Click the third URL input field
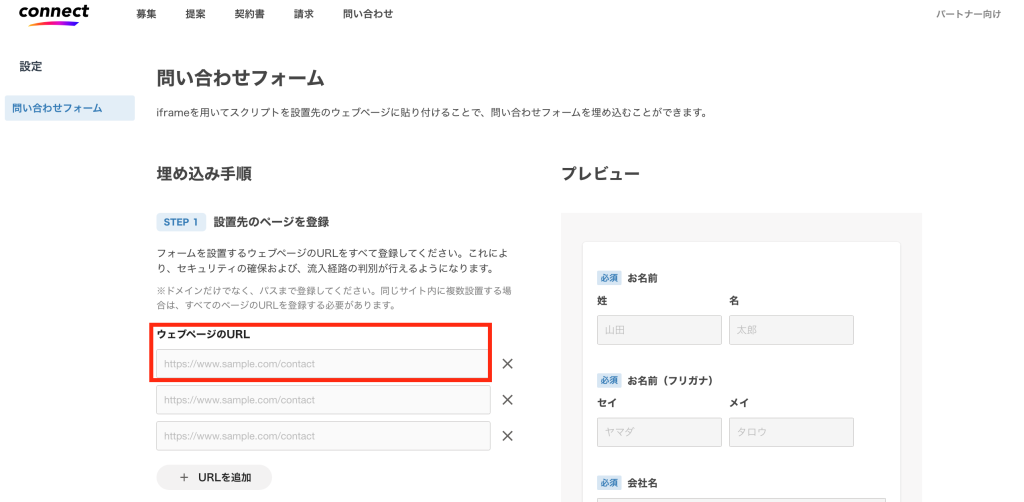The width and height of the screenshot is (1024, 502). pos(323,436)
